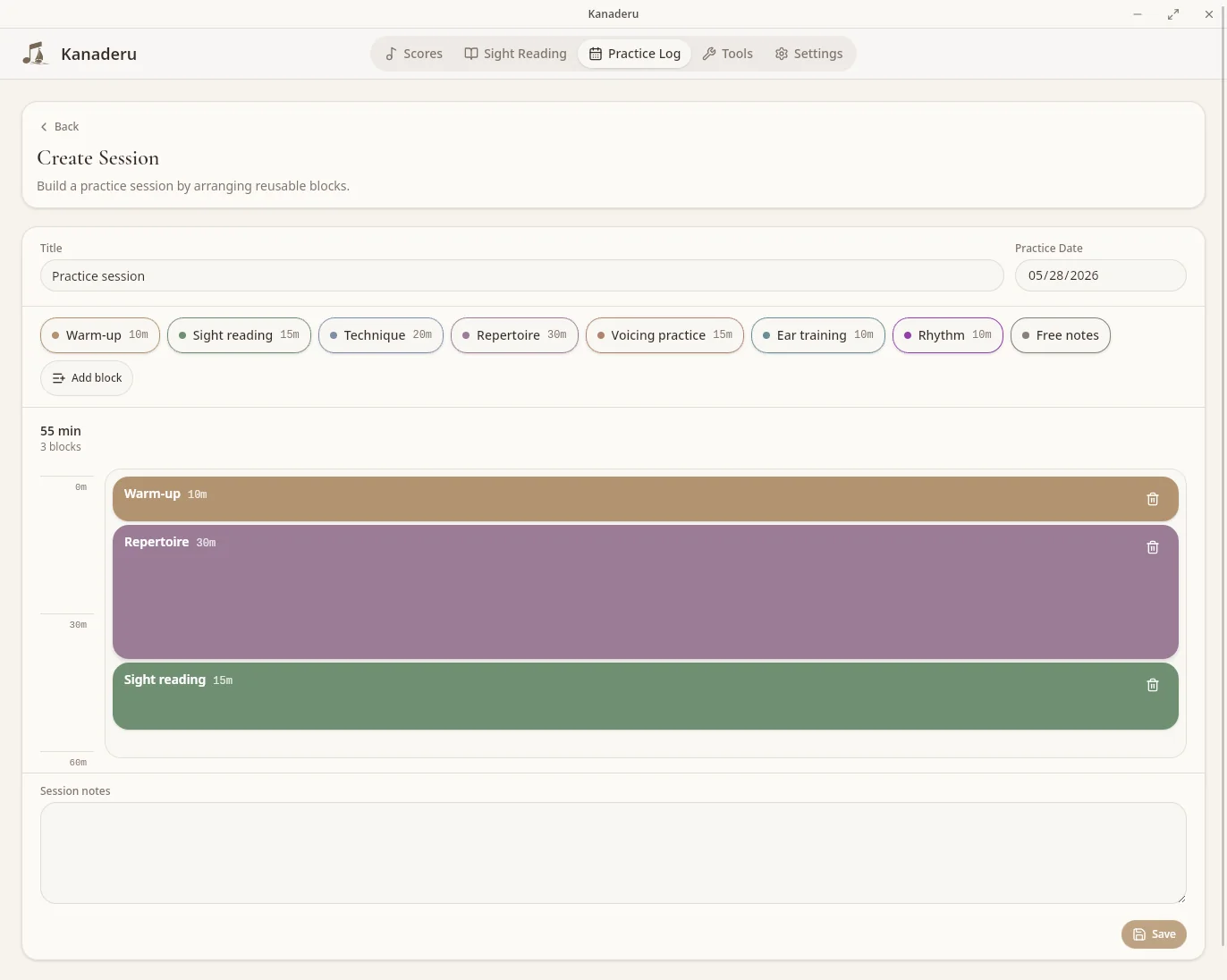Delete the Sight reading block with trash icon
This screenshot has width=1227, height=980.
coord(1153,685)
